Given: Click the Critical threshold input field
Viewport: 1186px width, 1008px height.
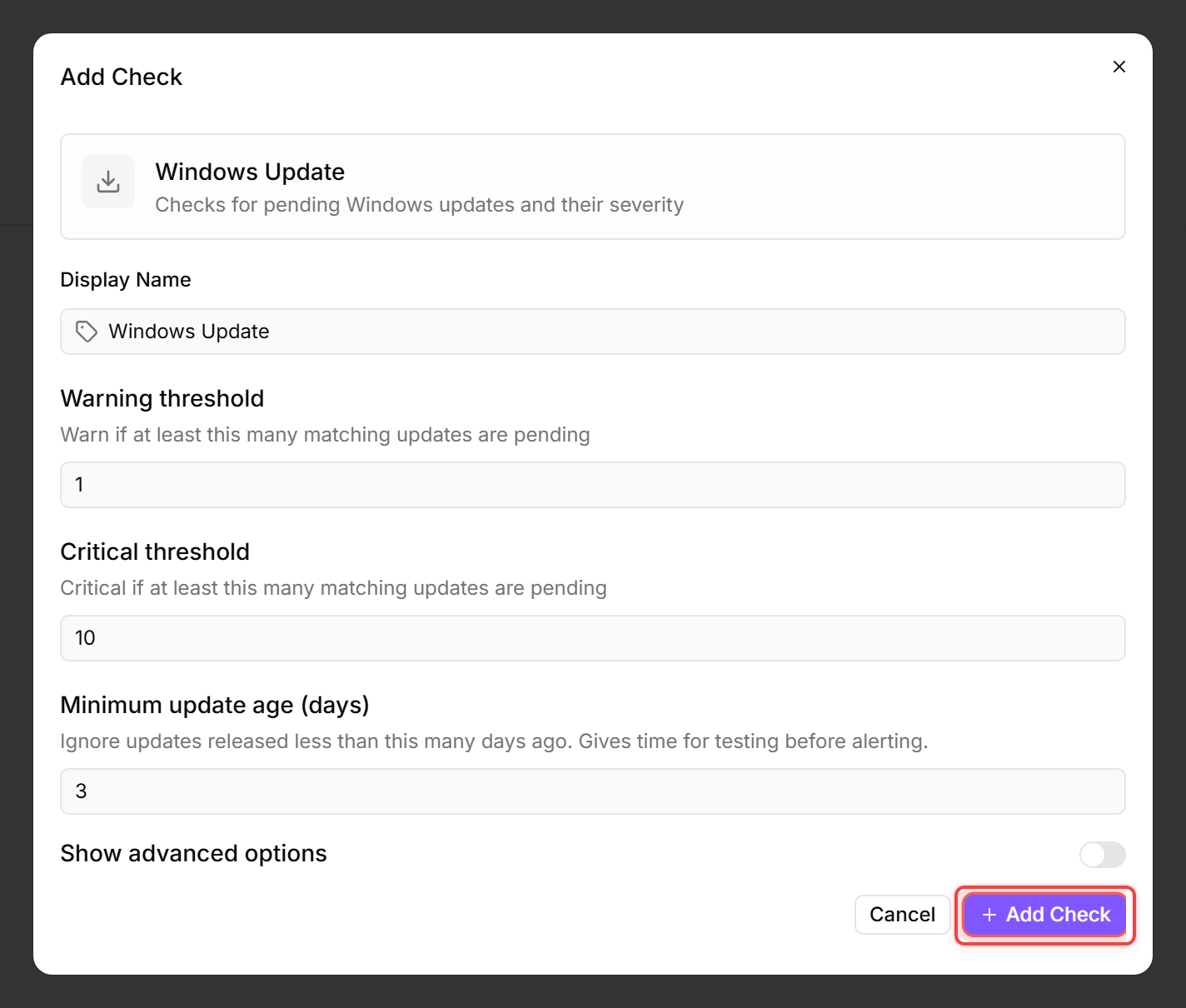Looking at the screenshot, I should [x=593, y=638].
